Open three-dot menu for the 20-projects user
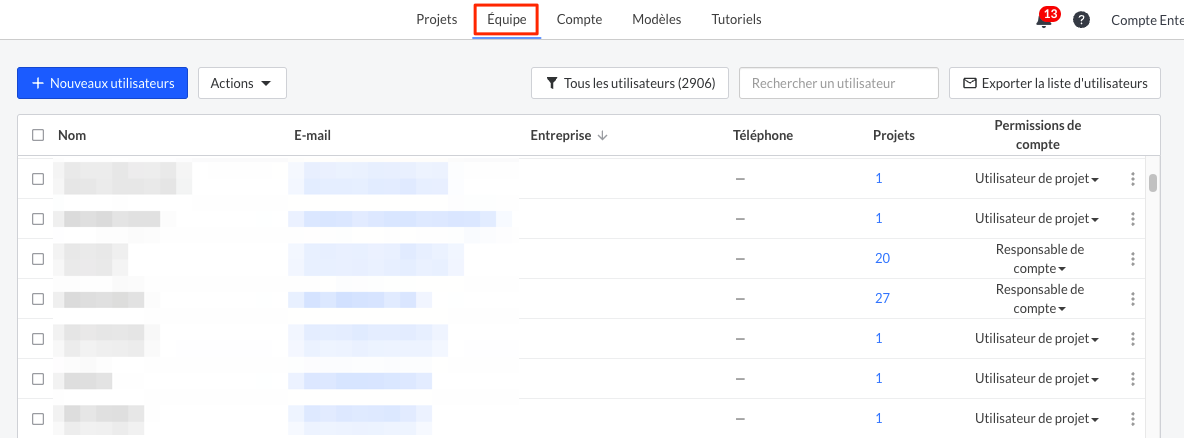 1132,259
